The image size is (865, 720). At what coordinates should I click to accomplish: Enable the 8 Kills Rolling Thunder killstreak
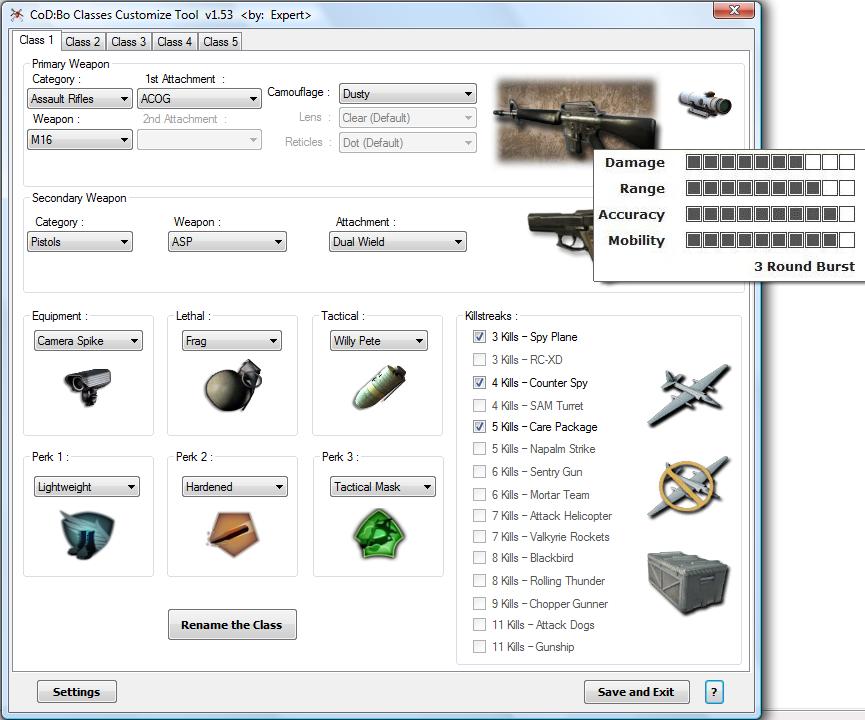click(479, 581)
